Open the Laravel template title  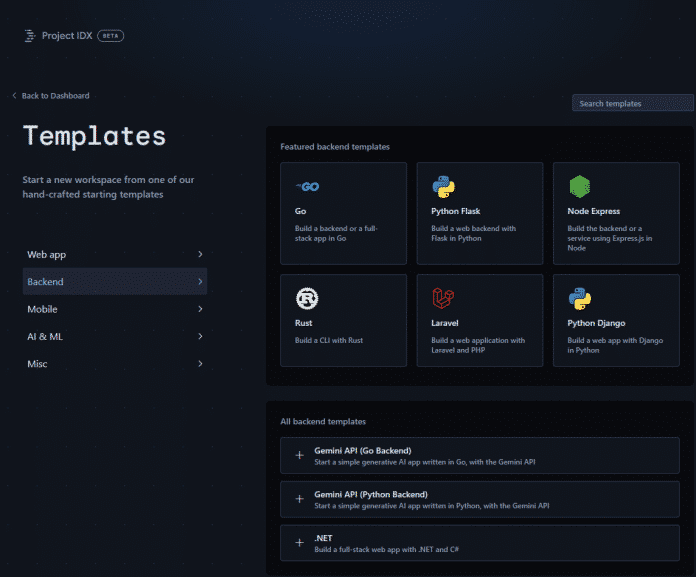click(445, 323)
